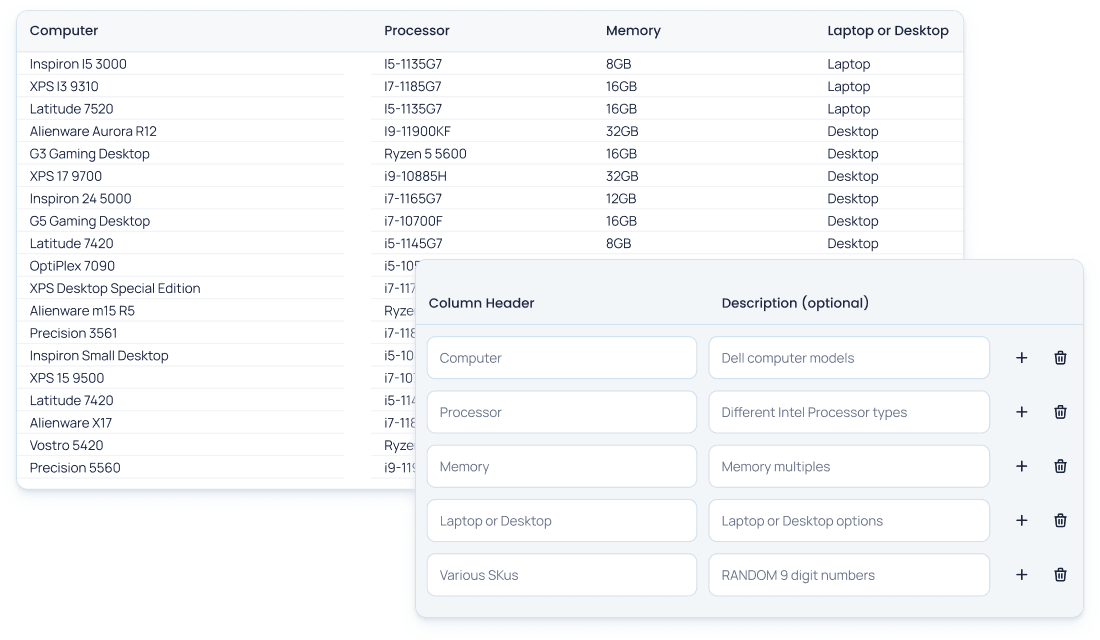Select the 'Vostro 5420' cell
The width and height of the screenshot is (1100, 640).
click(x=67, y=446)
